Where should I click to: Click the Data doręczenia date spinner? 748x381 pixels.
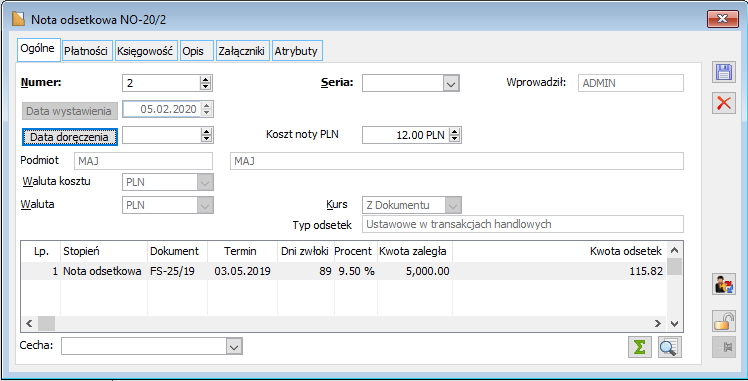click(206, 135)
